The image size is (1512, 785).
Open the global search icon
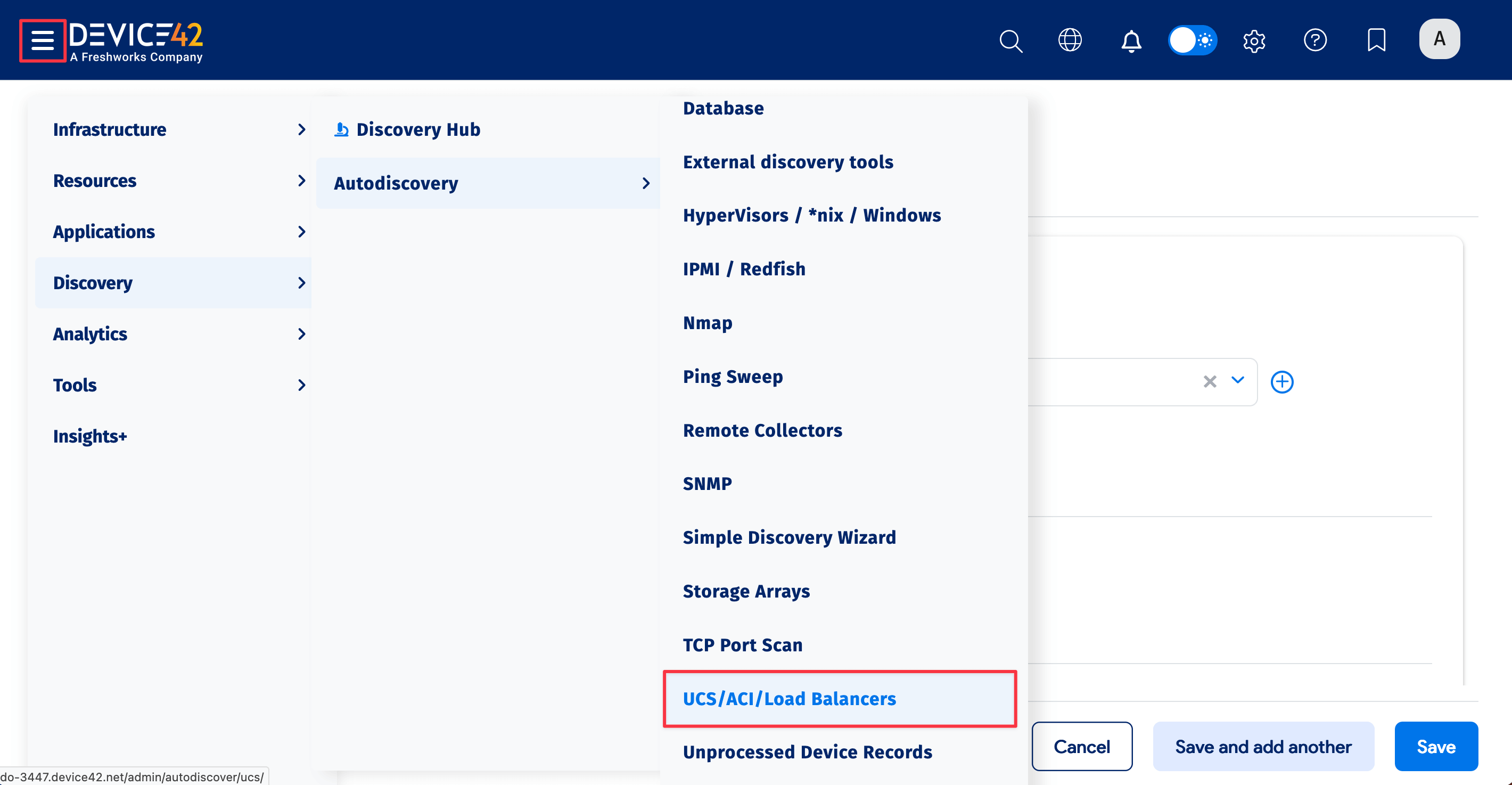(1010, 40)
